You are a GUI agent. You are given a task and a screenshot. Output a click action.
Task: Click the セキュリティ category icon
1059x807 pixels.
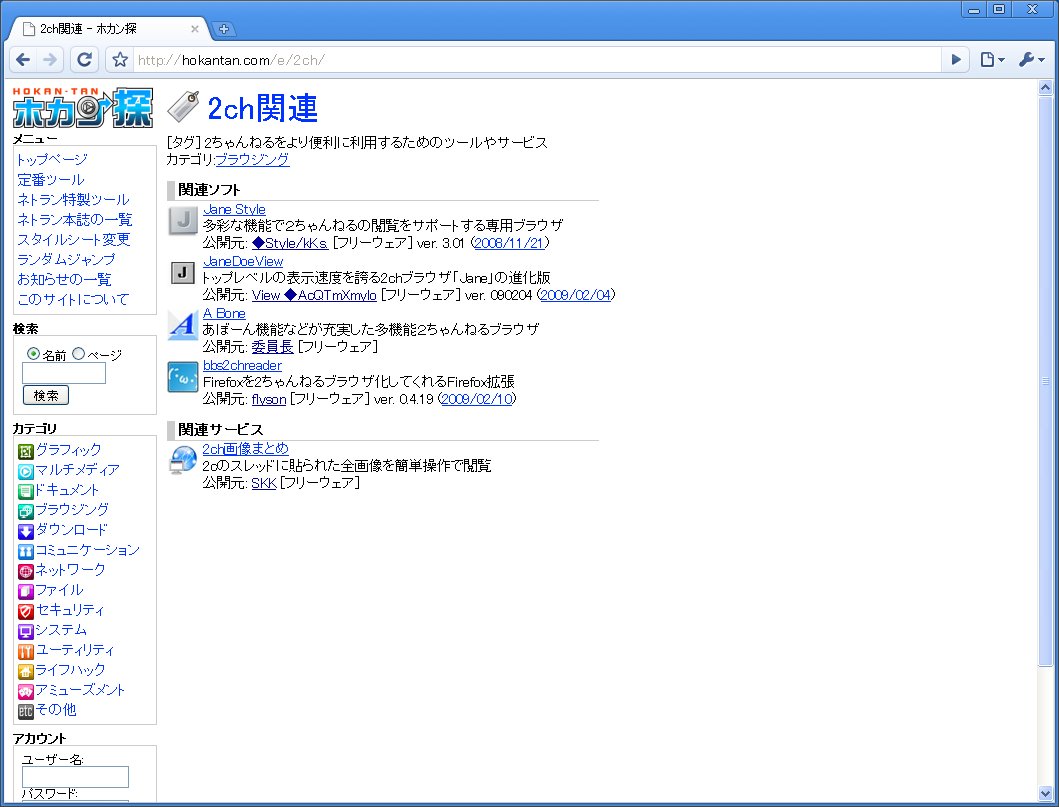[25, 611]
